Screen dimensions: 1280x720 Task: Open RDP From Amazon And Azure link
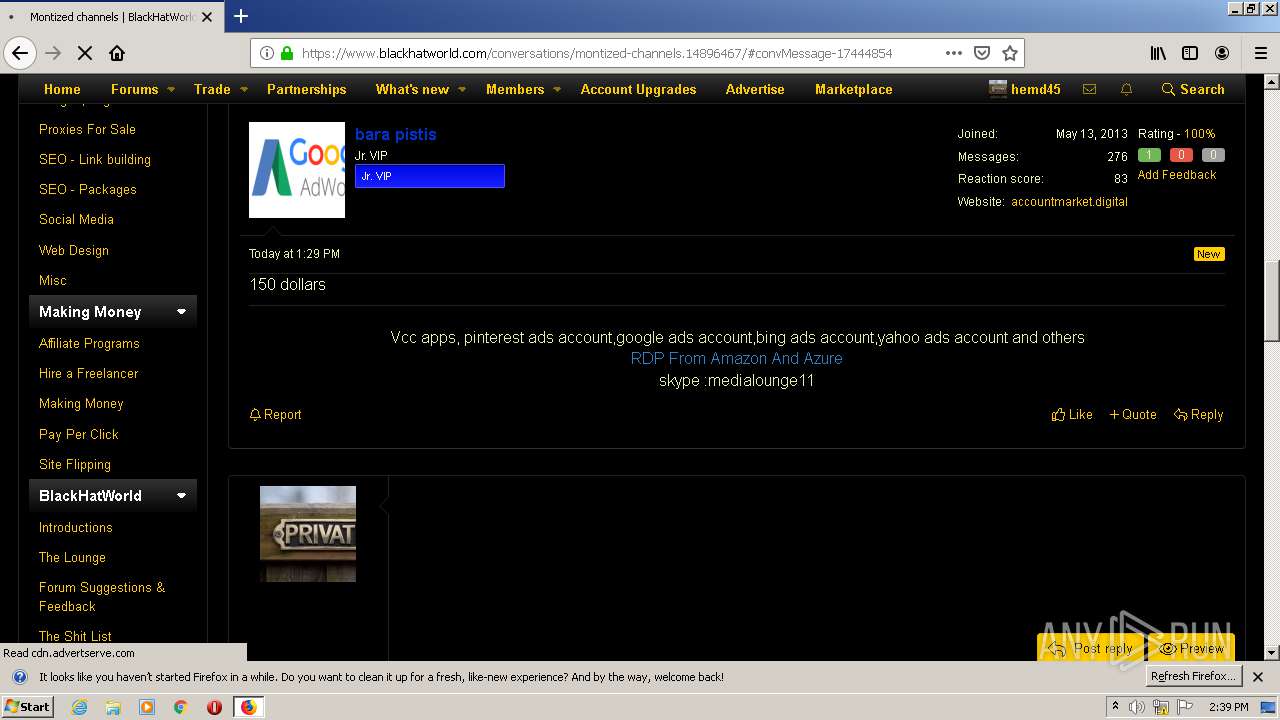tap(736, 358)
